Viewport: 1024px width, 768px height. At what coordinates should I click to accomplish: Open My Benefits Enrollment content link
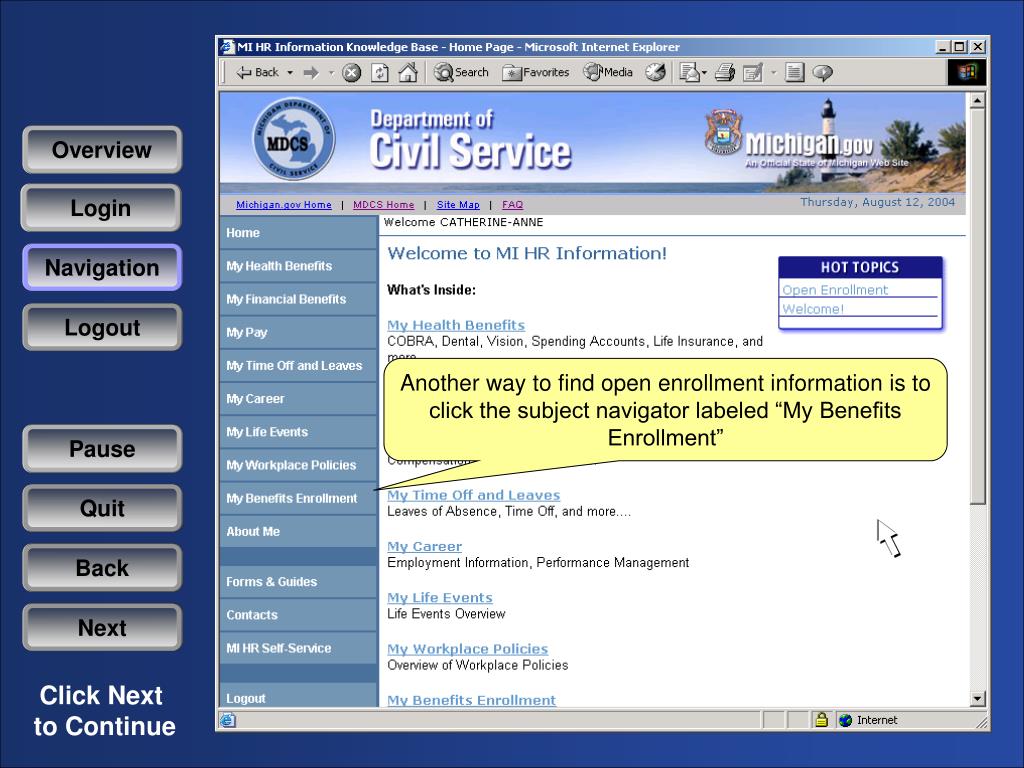click(472, 700)
